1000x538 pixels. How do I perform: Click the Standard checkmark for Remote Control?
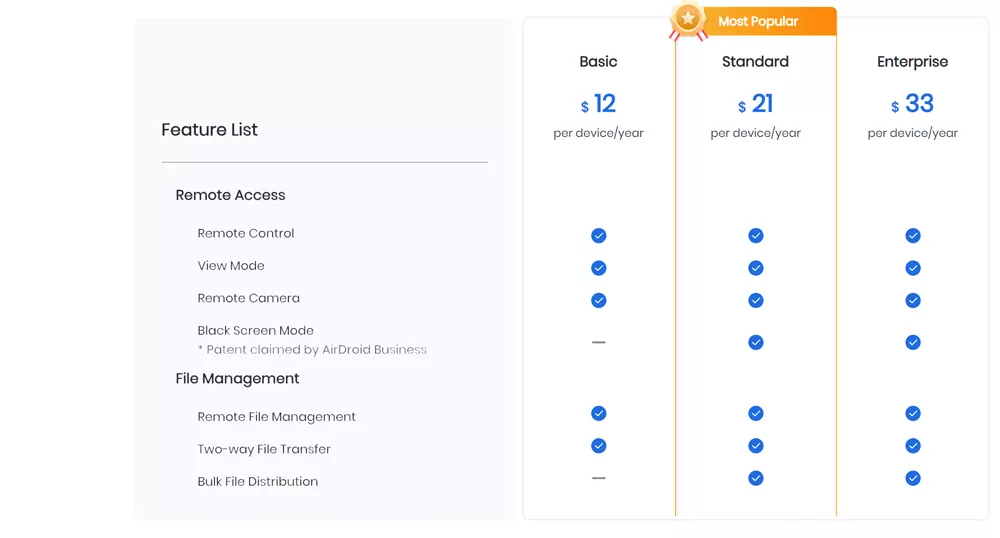pyautogui.click(x=756, y=236)
